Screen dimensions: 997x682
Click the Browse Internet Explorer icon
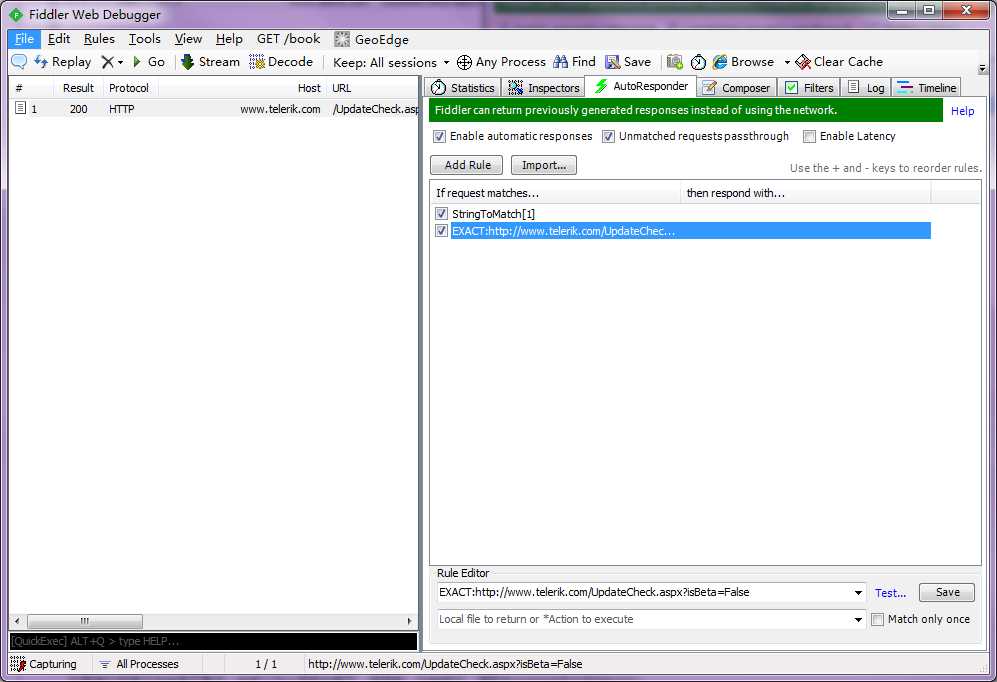tap(720, 62)
